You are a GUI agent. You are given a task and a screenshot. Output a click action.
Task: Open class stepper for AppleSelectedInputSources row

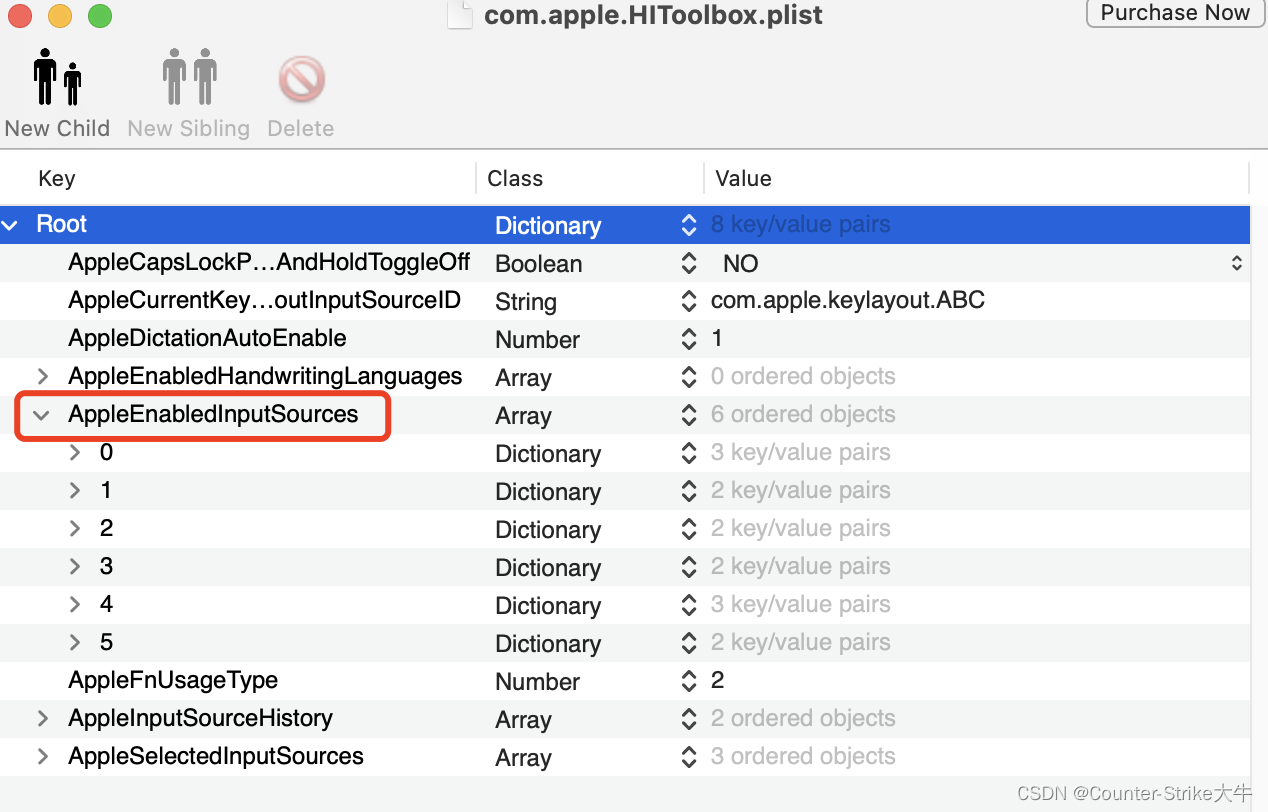[x=689, y=757]
